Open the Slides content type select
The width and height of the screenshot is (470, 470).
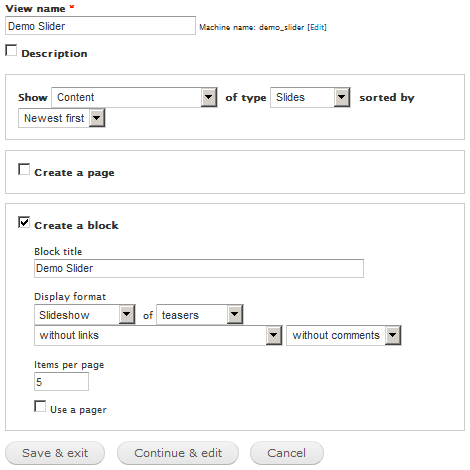[310, 97]
